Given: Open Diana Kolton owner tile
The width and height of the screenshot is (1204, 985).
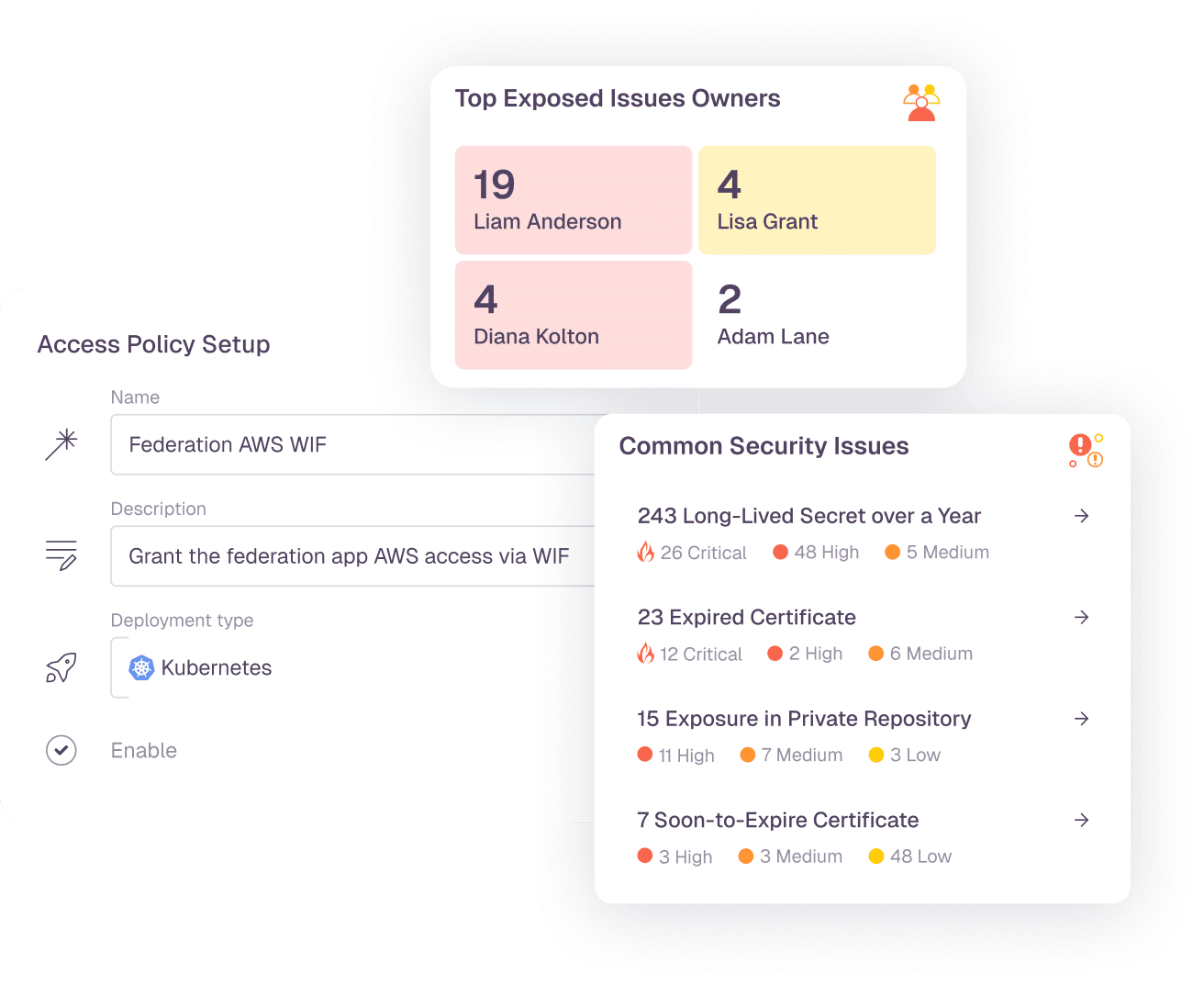Looking at the screenshot, I should coord(574,315).
